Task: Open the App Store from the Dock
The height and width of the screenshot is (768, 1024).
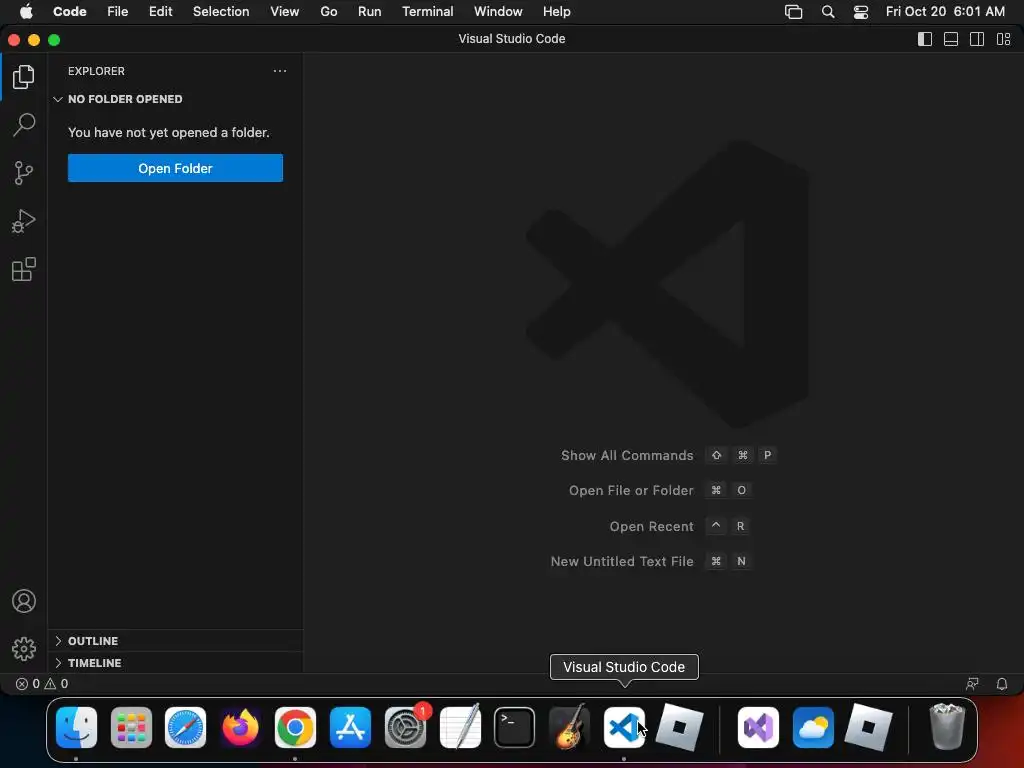Action: [350, 727]
